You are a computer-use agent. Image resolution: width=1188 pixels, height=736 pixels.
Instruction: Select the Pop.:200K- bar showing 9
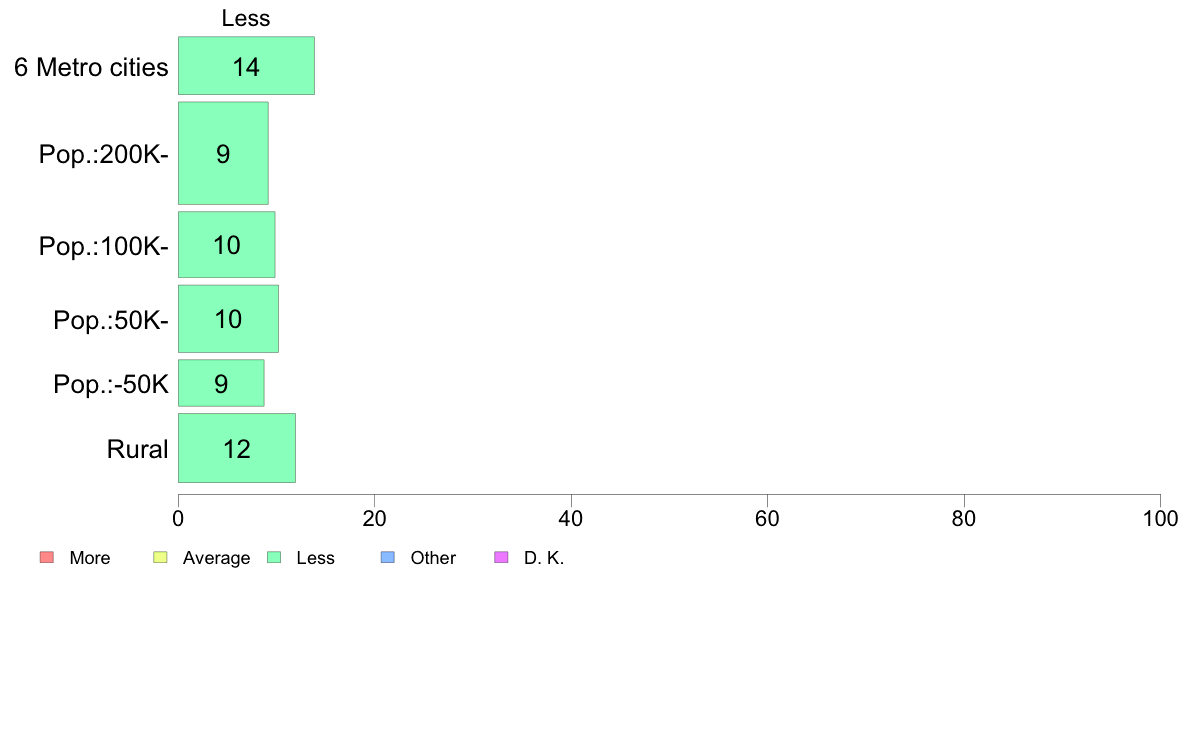[x=223, y=153]
